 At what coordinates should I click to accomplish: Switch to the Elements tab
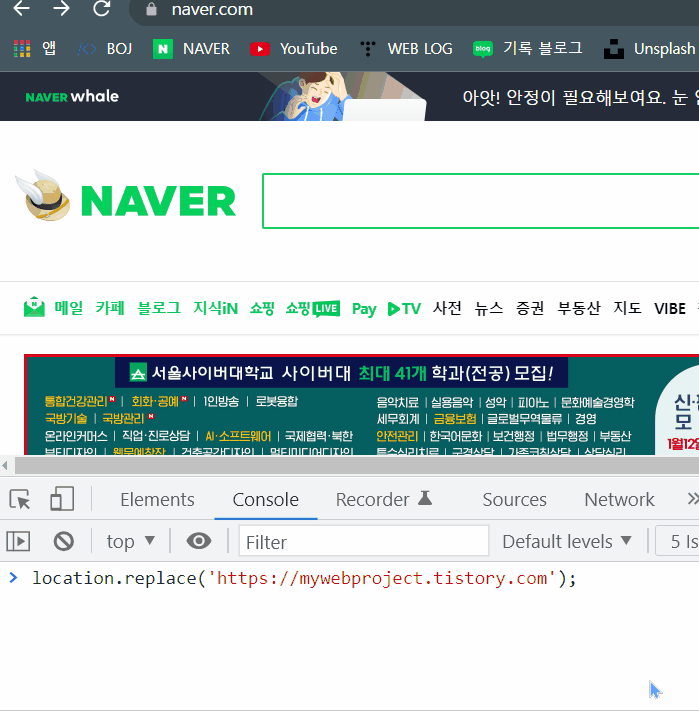pyautogui.click(x=157, y=500)
